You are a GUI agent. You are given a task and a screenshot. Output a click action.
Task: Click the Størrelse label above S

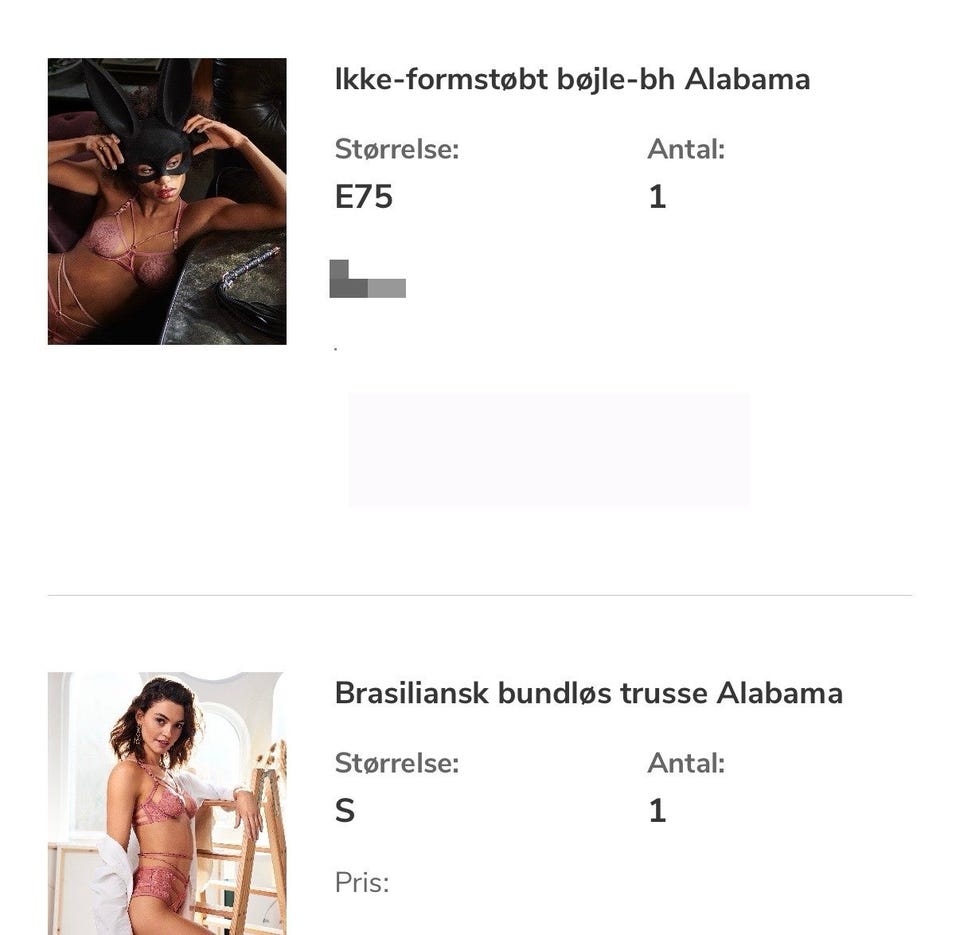[396, 764]
